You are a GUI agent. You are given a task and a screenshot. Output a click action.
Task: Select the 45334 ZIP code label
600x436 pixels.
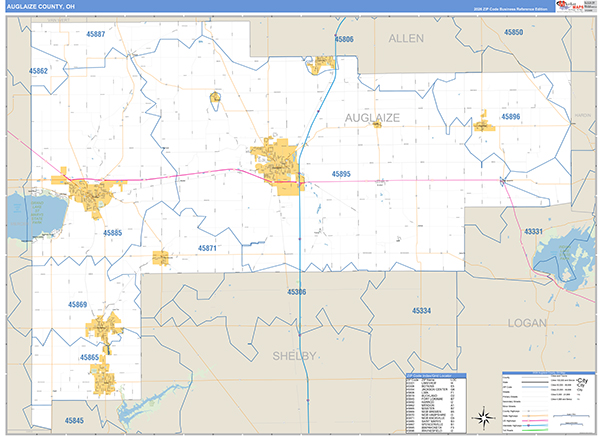click(x=421, y=311)
